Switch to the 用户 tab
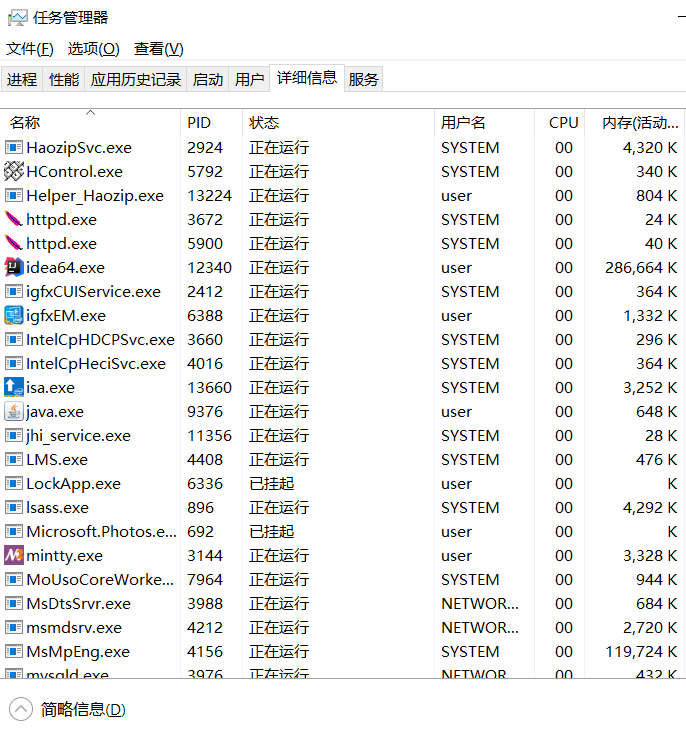The image size is (686, 729). (x=249, y=80)
